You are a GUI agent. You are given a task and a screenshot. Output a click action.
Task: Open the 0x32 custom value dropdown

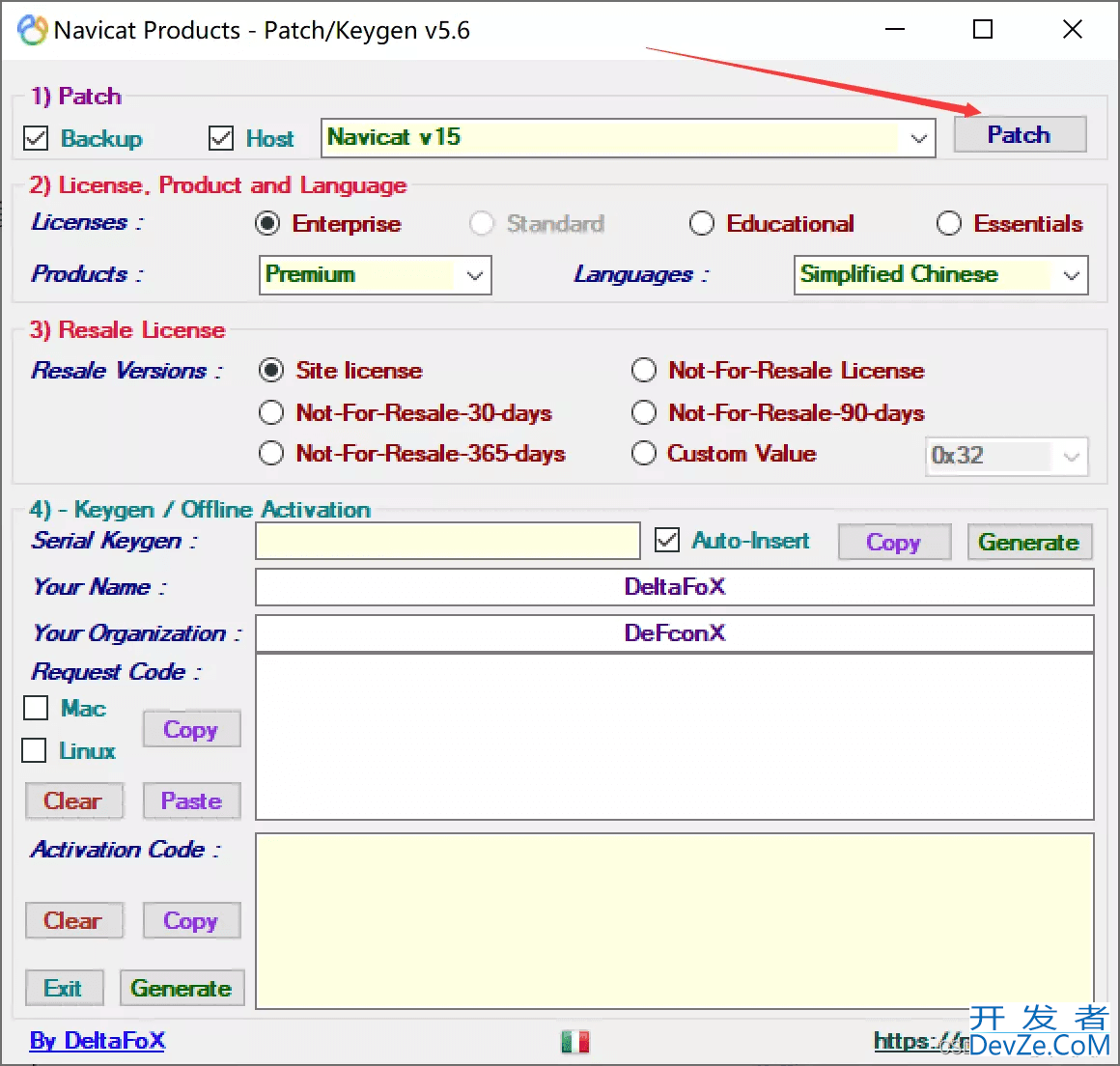pyautogui.click(x=1006, y=456)
